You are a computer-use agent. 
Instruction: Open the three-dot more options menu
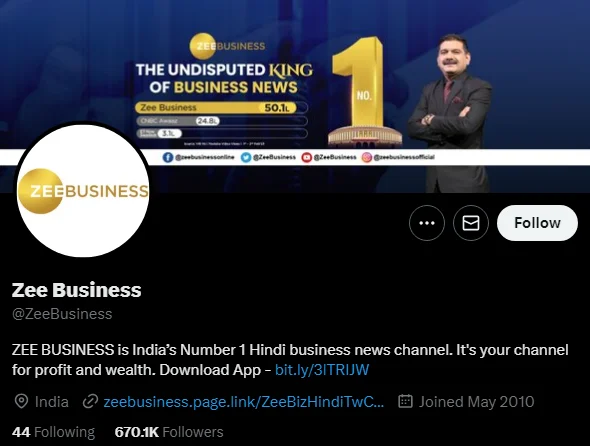tap(427, 223)
